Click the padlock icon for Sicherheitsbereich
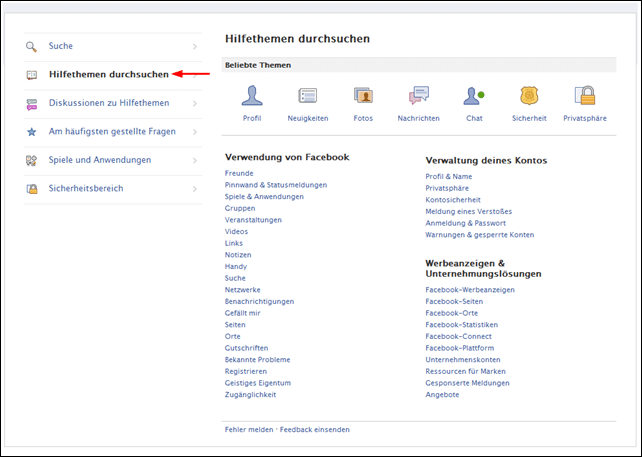The image size is (642, 457). (32, 189)
